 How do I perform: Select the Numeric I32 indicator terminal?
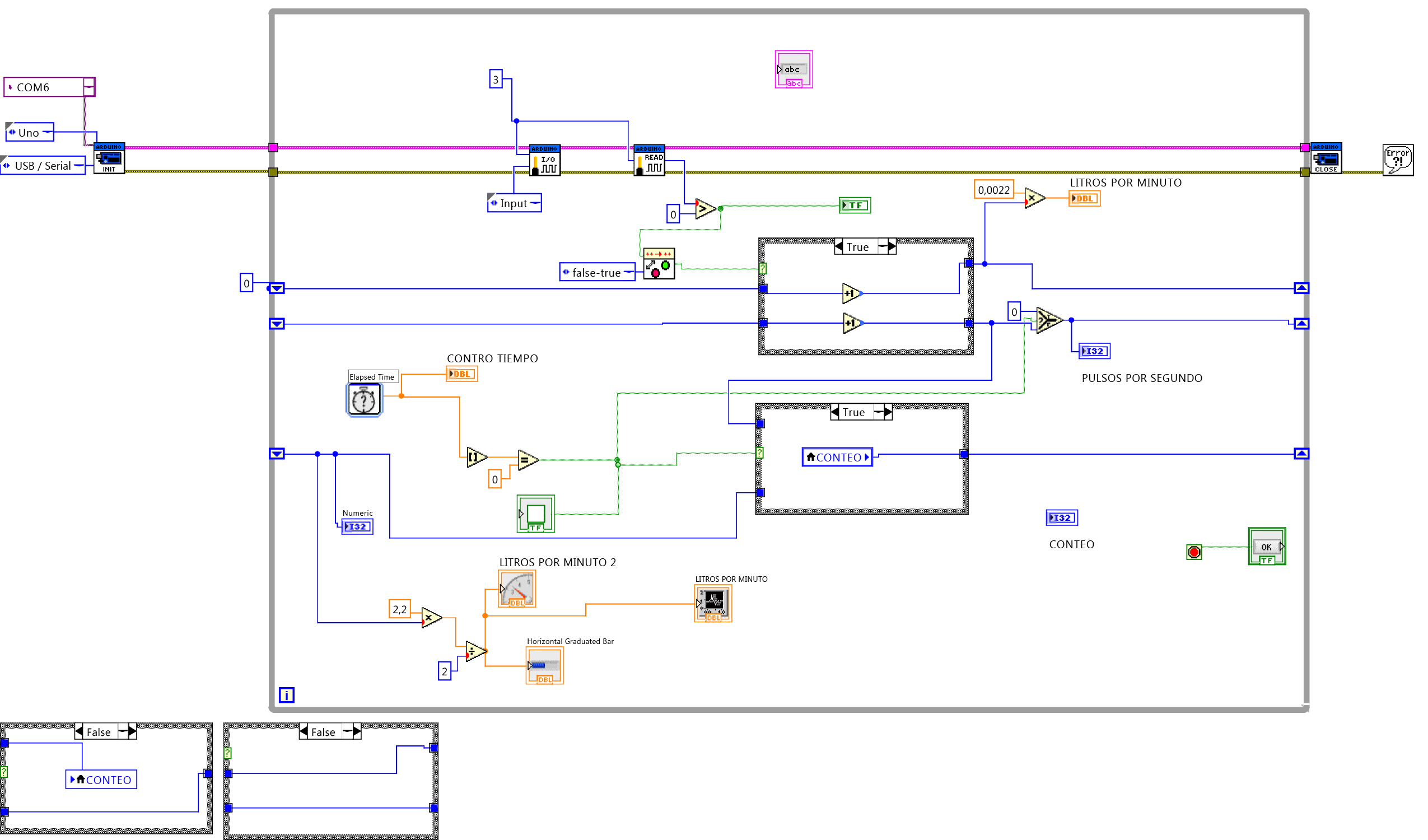point(357,528)
